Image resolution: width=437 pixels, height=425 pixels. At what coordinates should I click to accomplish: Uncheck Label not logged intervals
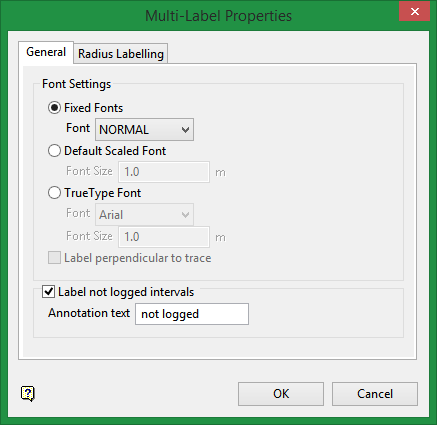pyautogui.click(x=49, y=292)
